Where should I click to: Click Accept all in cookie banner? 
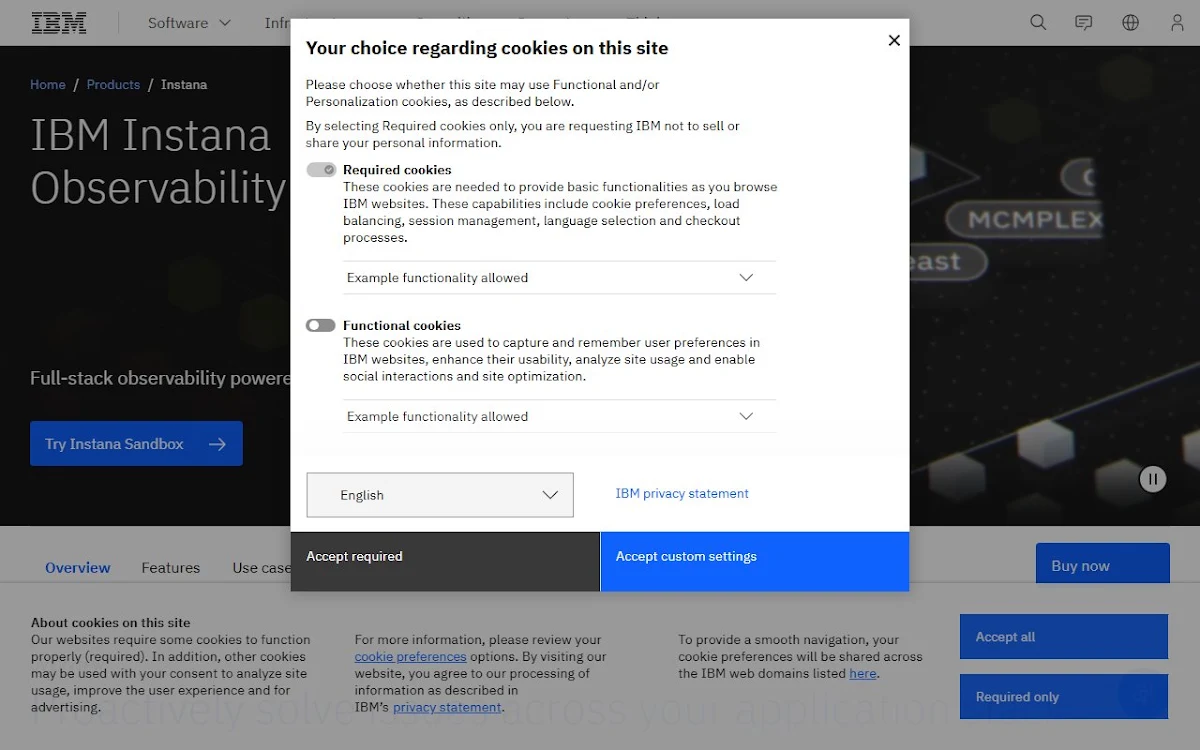click(x=1064, y=637)
